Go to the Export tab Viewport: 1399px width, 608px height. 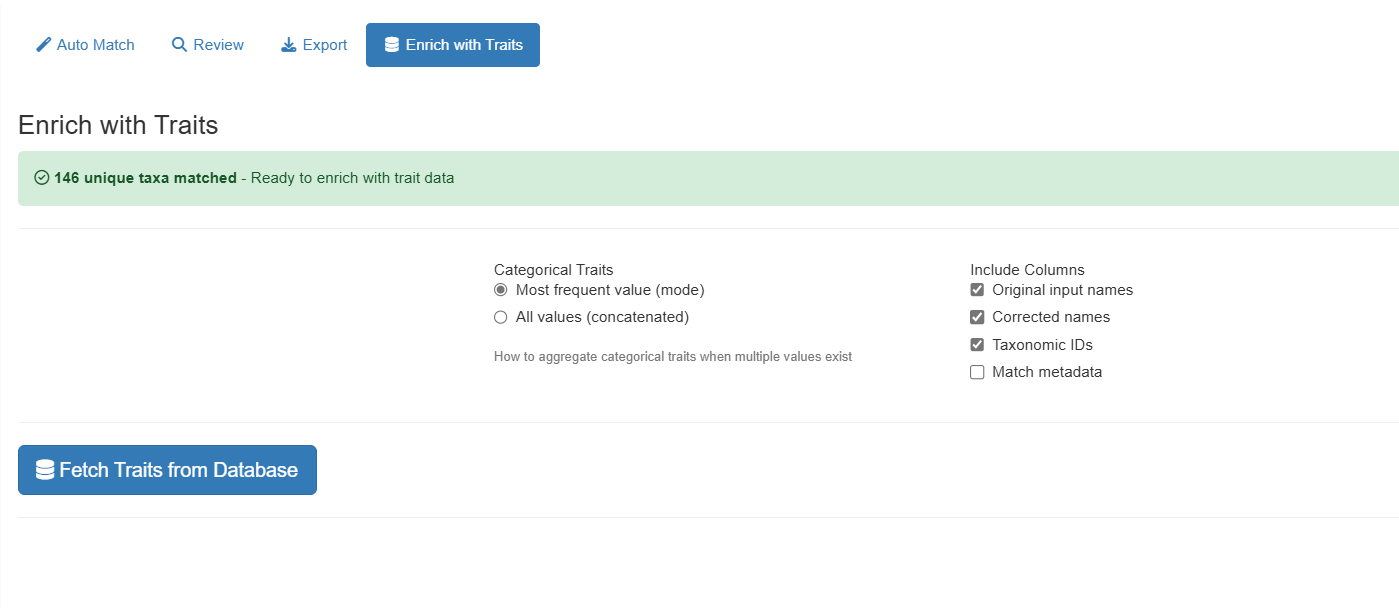[x=314, y=45]
